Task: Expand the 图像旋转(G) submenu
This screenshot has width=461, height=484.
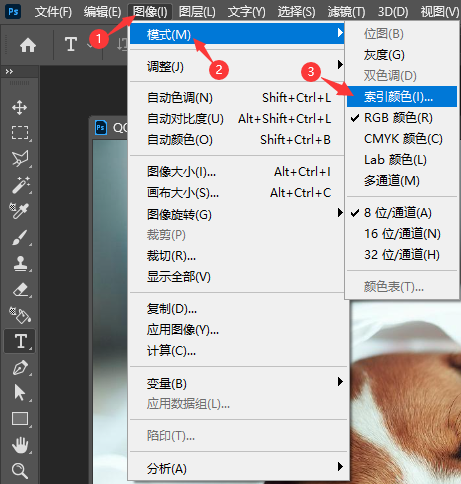Action: [237, 214]
